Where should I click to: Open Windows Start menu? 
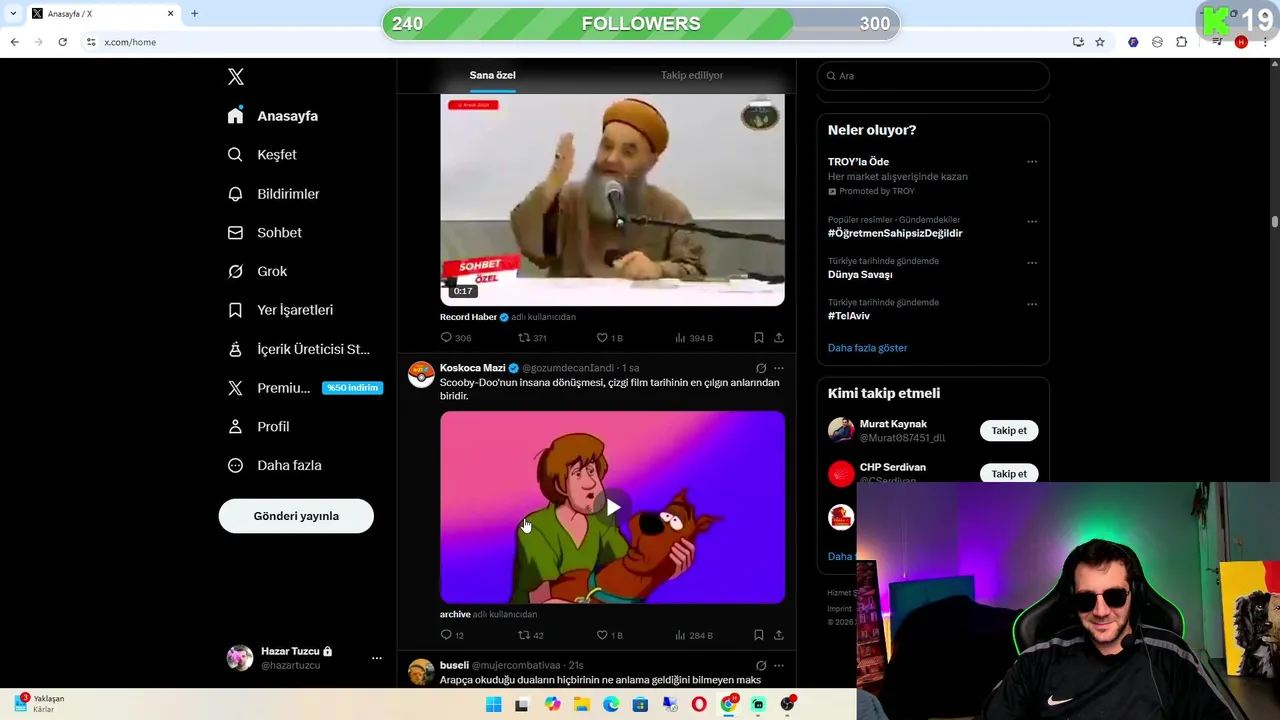(x=493, y=705)
